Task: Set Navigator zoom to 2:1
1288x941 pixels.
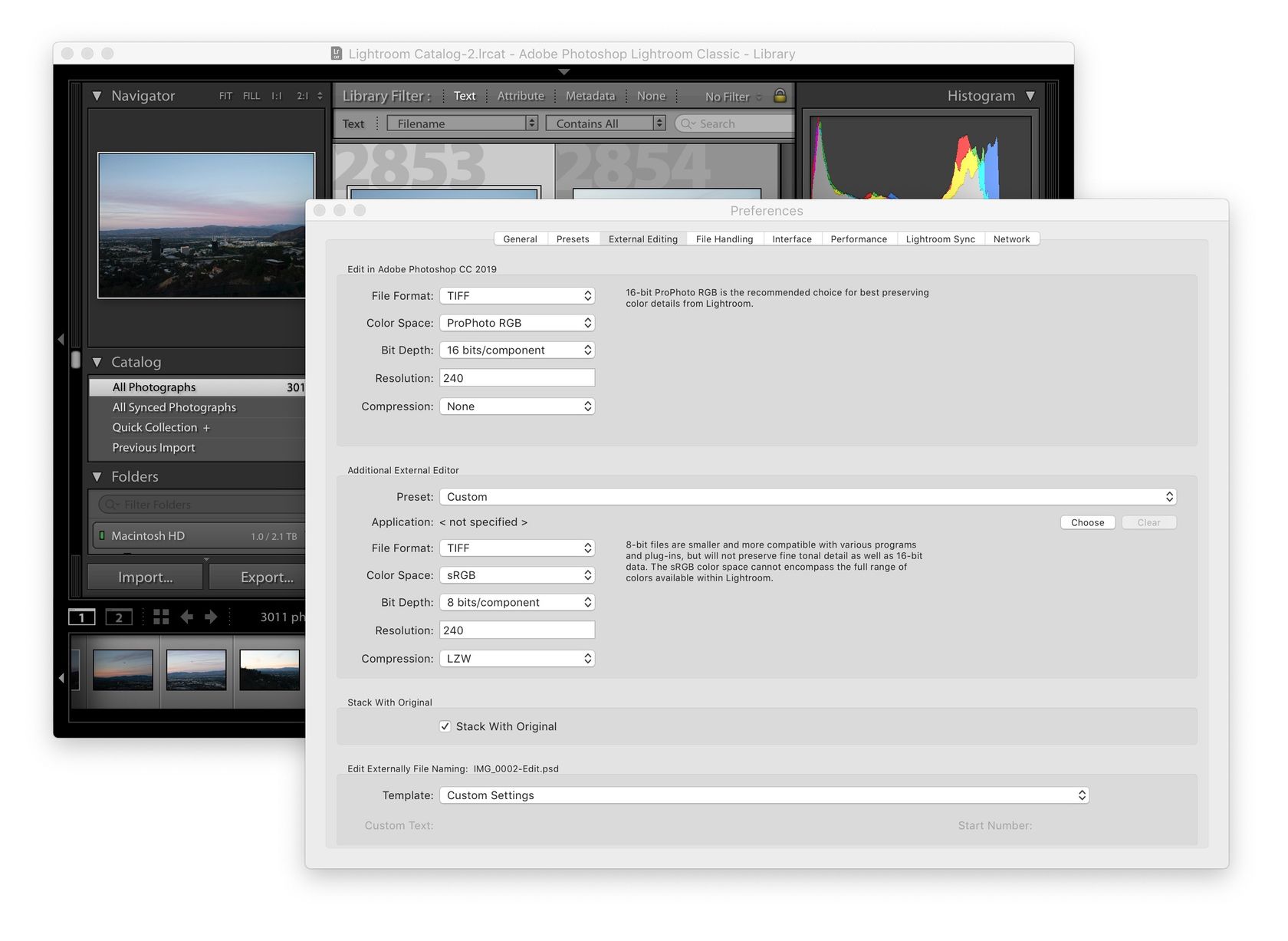Action: point(303,96)
